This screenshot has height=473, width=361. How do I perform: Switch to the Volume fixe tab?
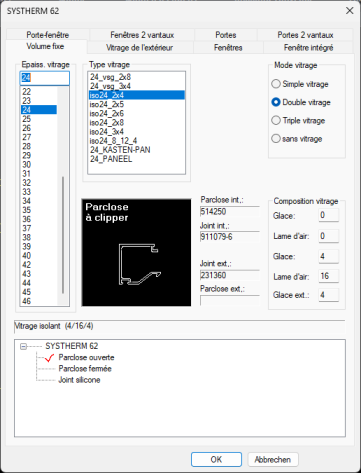[45, 46]
